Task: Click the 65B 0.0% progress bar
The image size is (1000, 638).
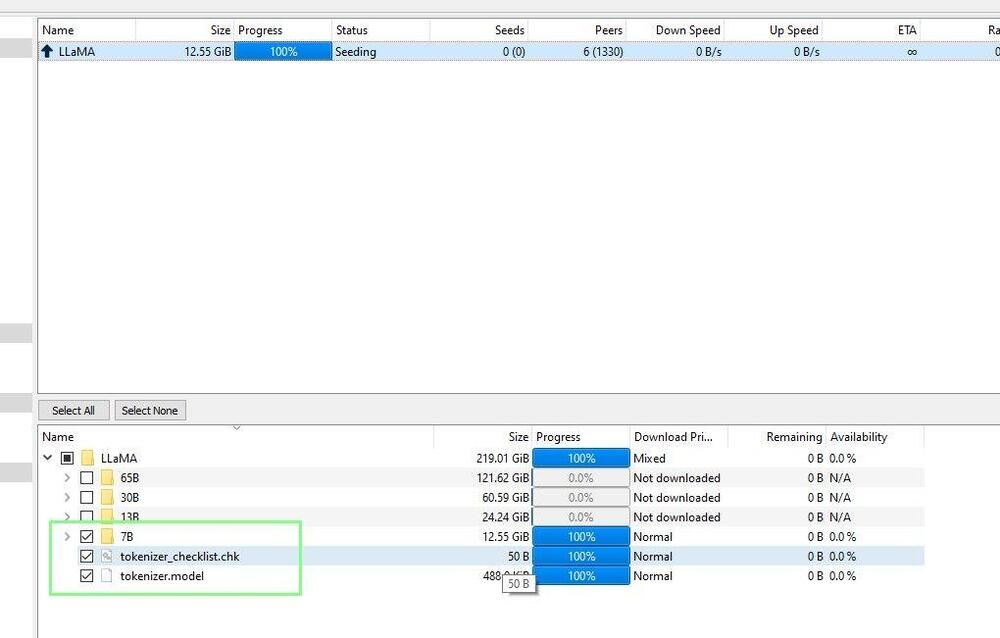Action: coord(581,478)
